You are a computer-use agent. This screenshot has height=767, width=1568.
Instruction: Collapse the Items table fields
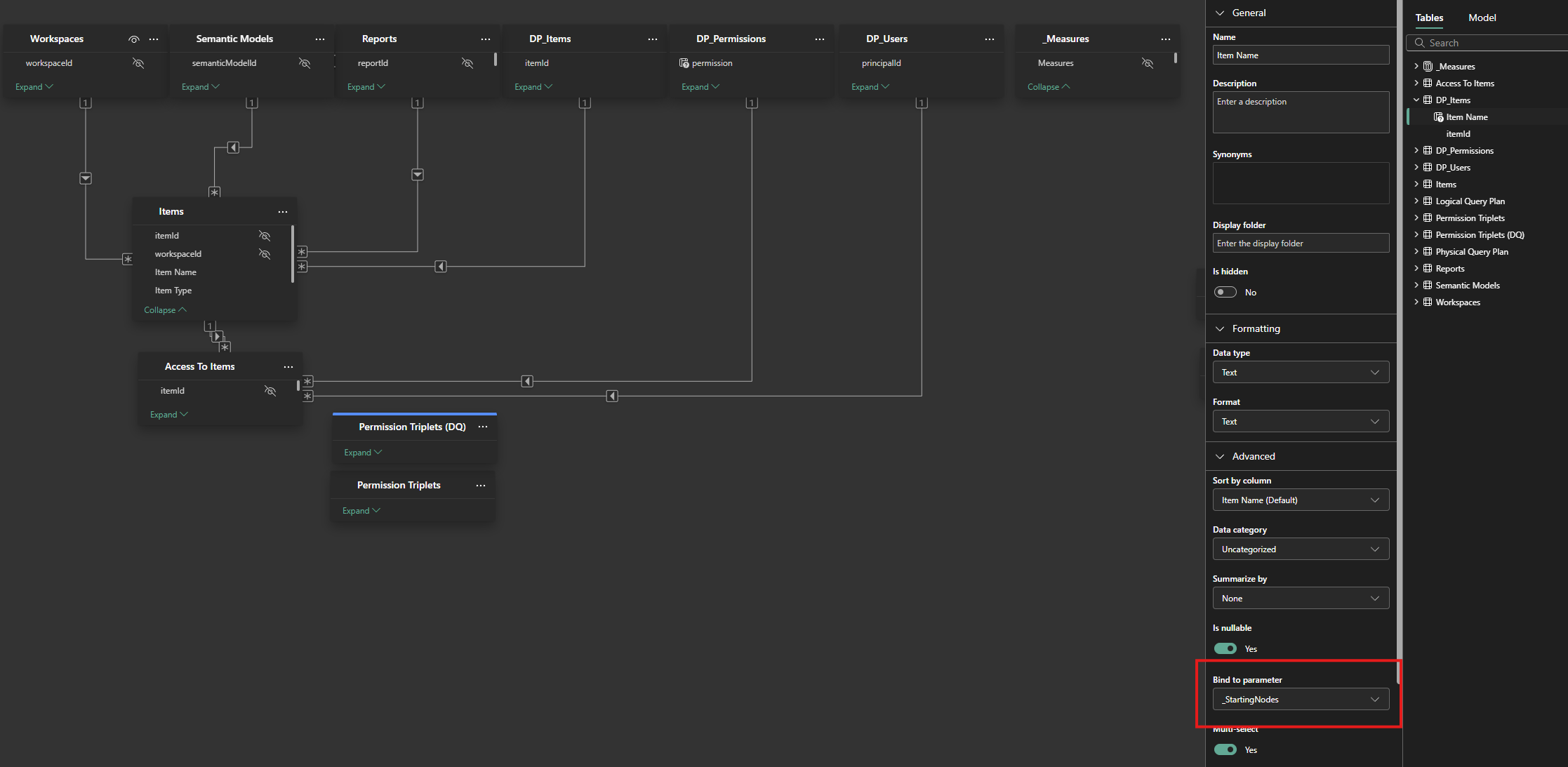pyautogui.click(x=164, y=309)
